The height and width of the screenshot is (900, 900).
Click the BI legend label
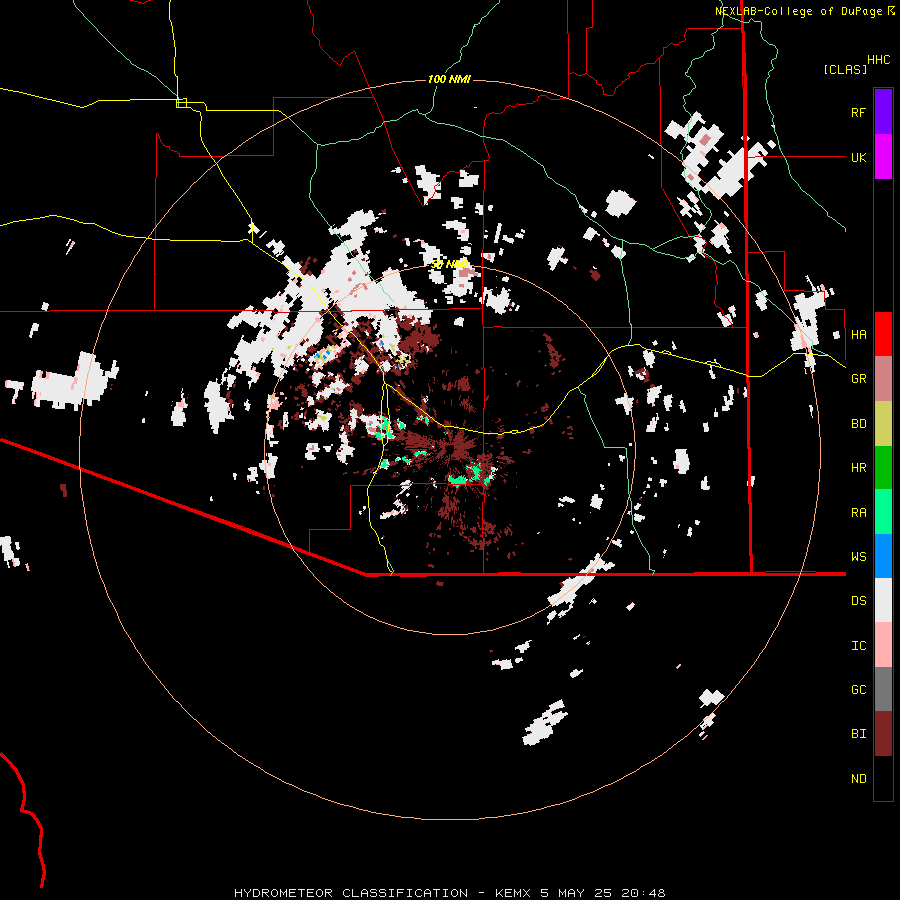(858, 734)
